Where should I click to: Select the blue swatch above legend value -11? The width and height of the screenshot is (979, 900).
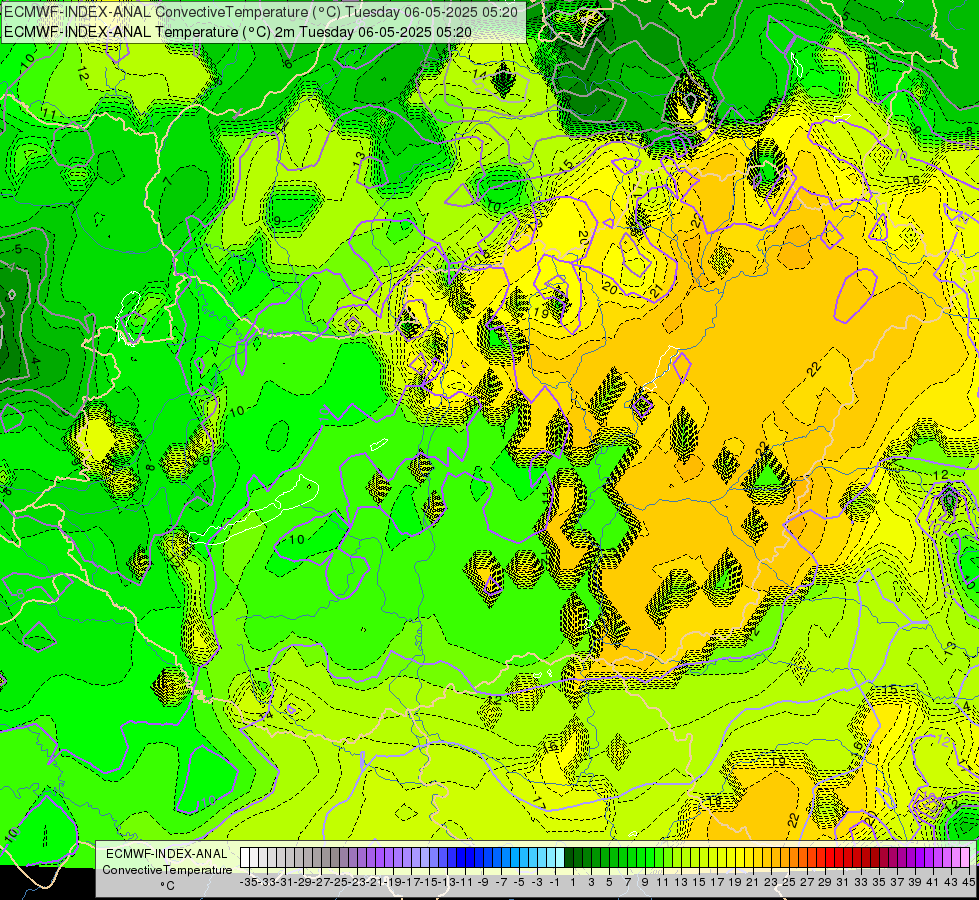tap(461, 858)
